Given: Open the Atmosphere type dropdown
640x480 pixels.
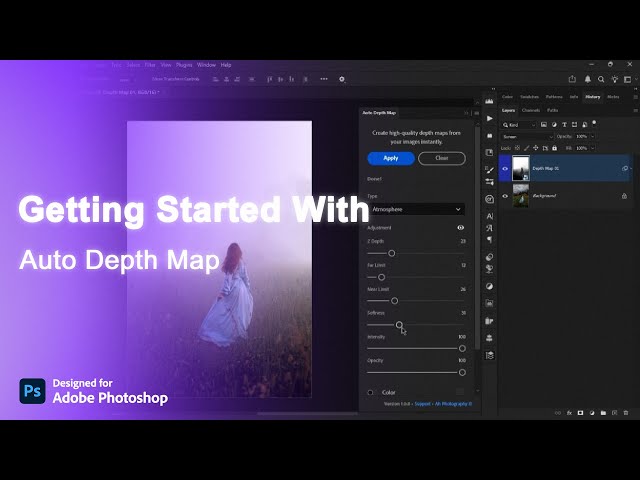Looking at the screenshot, I should [x=416, y=209].
